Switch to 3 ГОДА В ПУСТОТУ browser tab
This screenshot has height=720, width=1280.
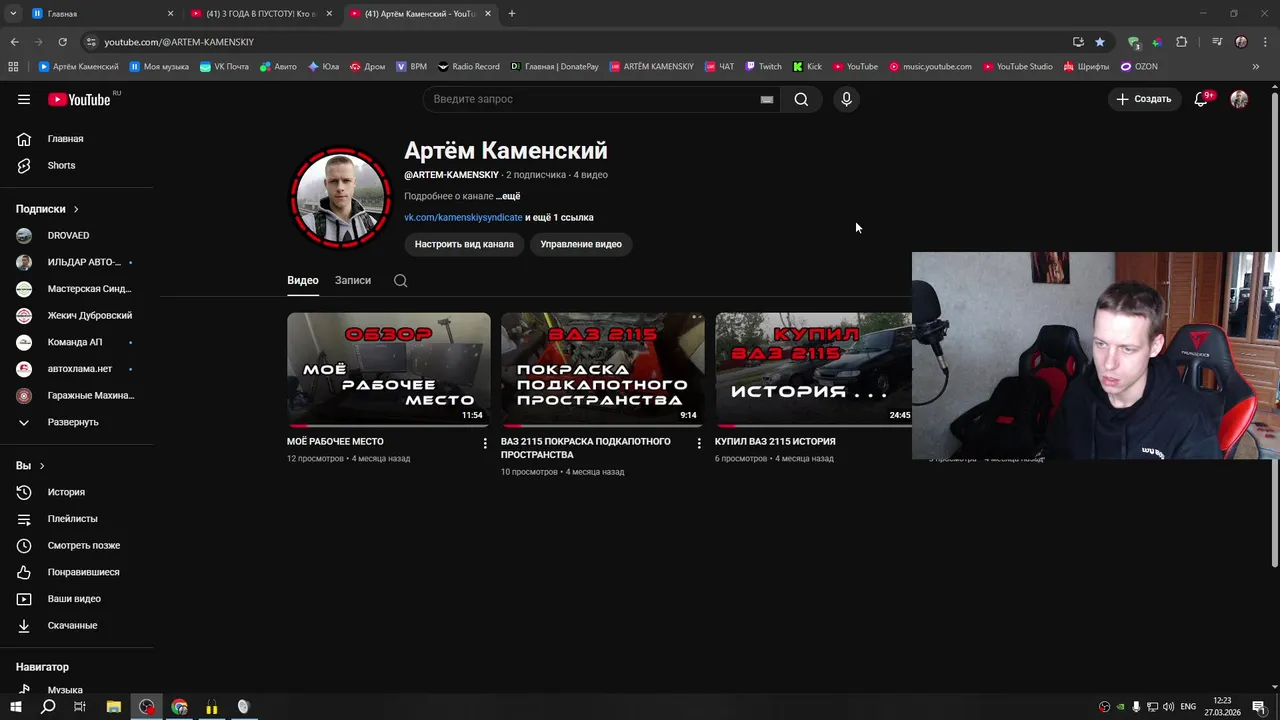[x=261, y=14]
